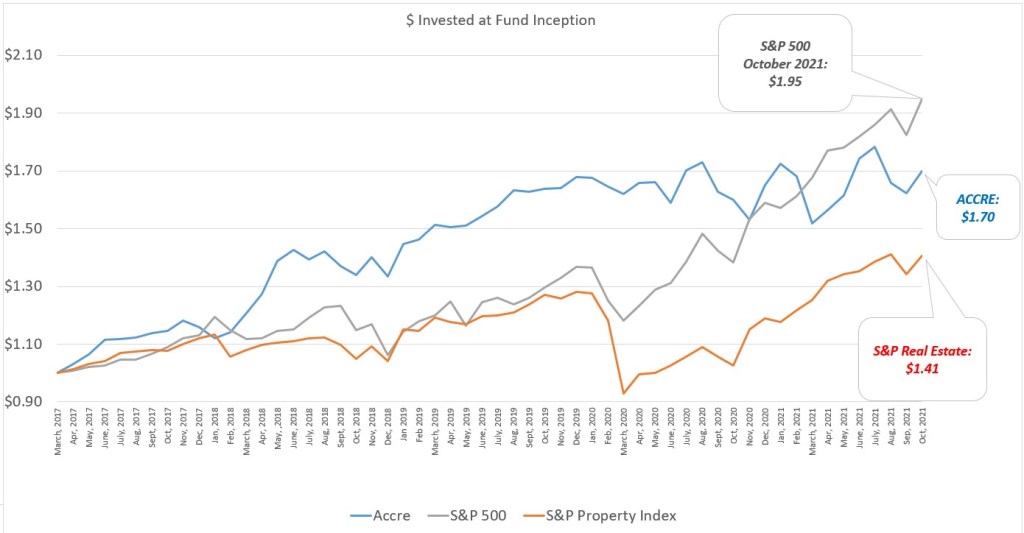Viewport: 1024px width, 533px height.
Task: Click the gray S&P 500 legend line marker
Action: click(x=441, y=516)
